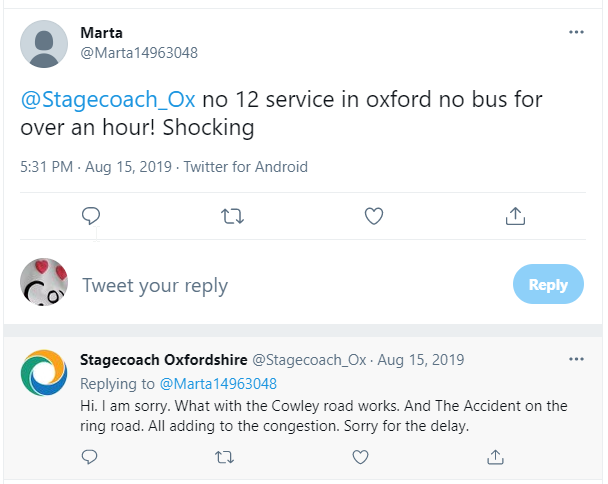
Task: Type in the Tweet your reply field
Action: coord(280,286)
